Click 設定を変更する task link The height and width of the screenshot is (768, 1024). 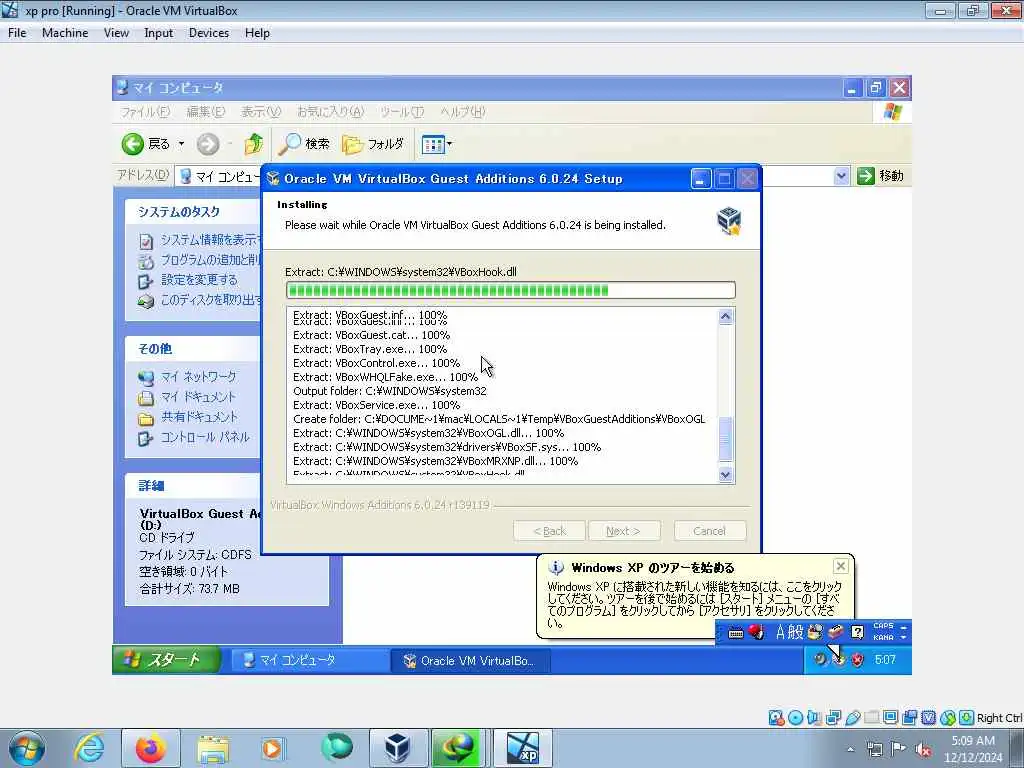pyautogui.click(x=199, y=280)
